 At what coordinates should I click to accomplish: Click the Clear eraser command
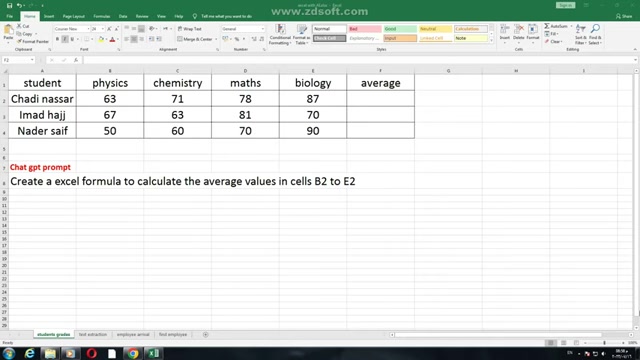click(x=553, y=42)
